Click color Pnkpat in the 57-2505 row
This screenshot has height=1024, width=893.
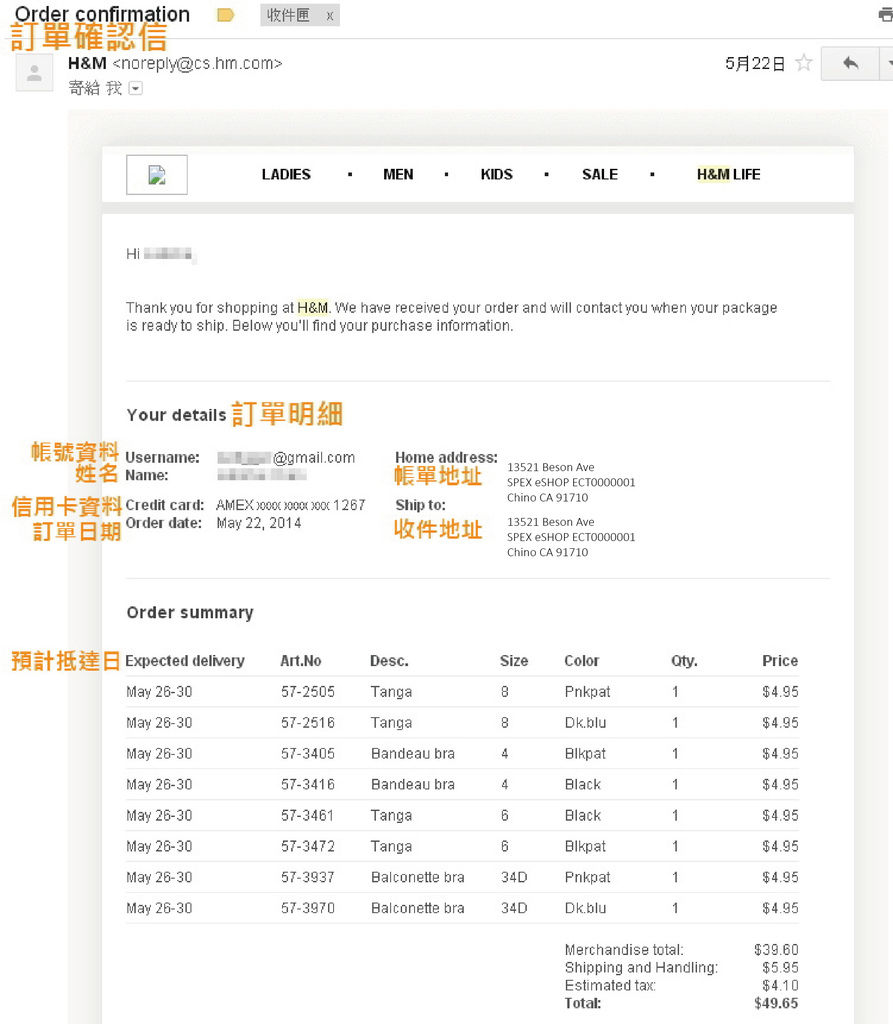pyautogui.click(x=587, y=692)
